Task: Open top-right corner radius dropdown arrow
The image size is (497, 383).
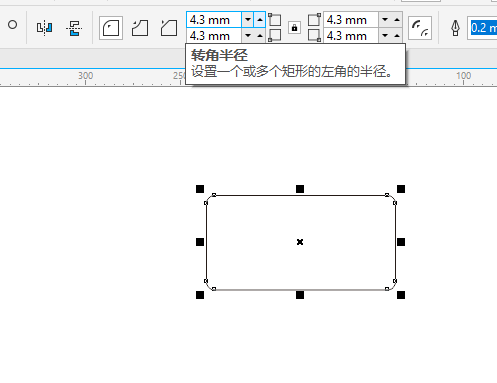Action: click(385, 20)
